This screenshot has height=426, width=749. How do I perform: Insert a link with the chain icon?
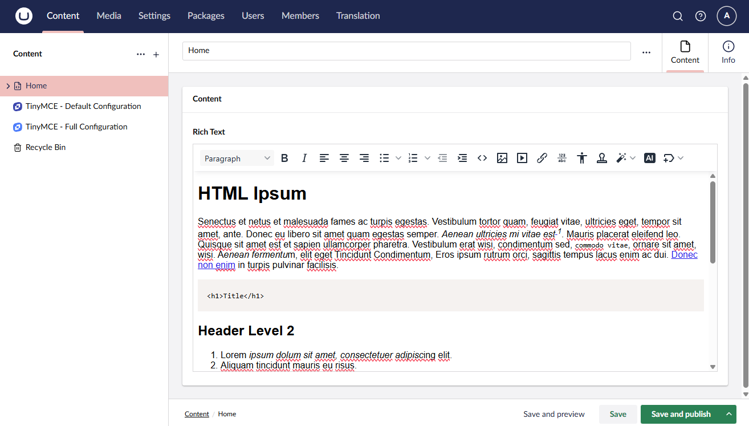click(542, 158)
